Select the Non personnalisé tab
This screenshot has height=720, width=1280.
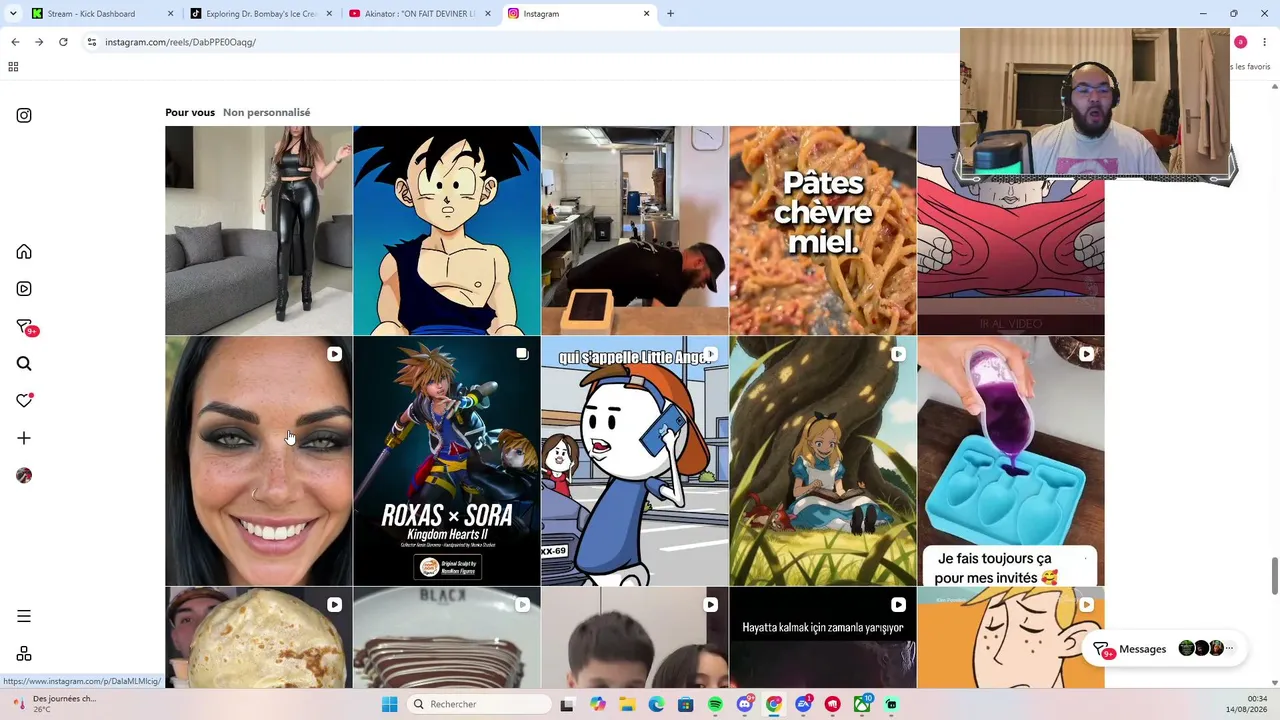pyautogui.click(x=266, y=112)
